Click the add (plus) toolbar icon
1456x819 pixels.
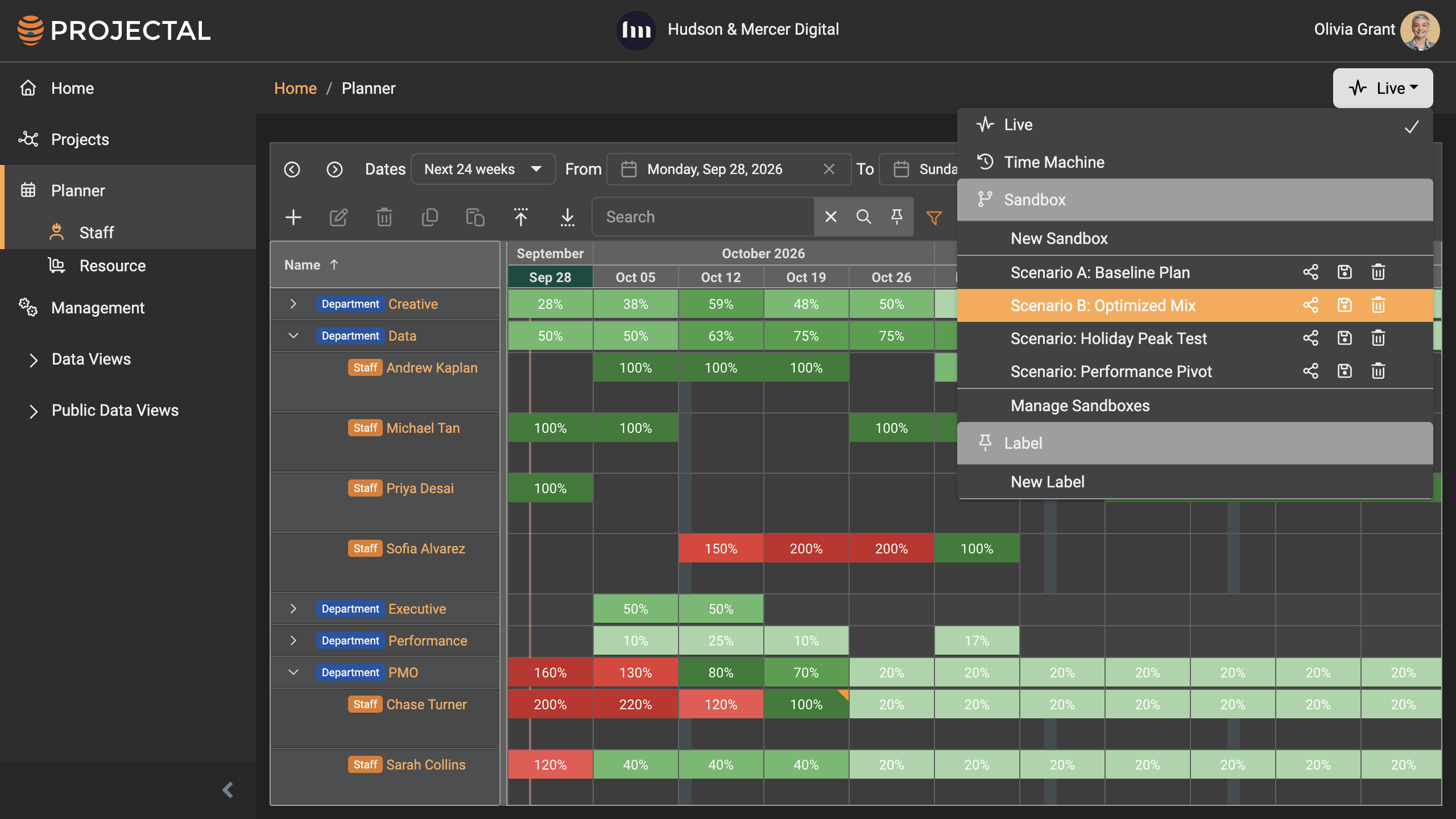coord(293,217)
